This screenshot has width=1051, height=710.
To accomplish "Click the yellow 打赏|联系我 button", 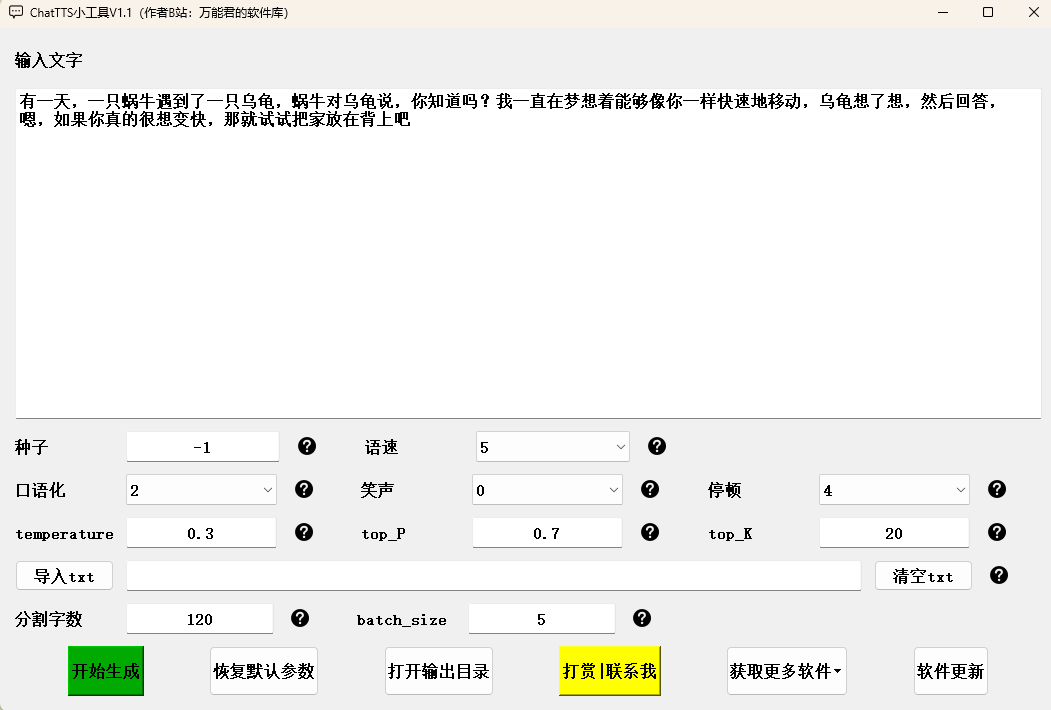I will tap(609, 671).
